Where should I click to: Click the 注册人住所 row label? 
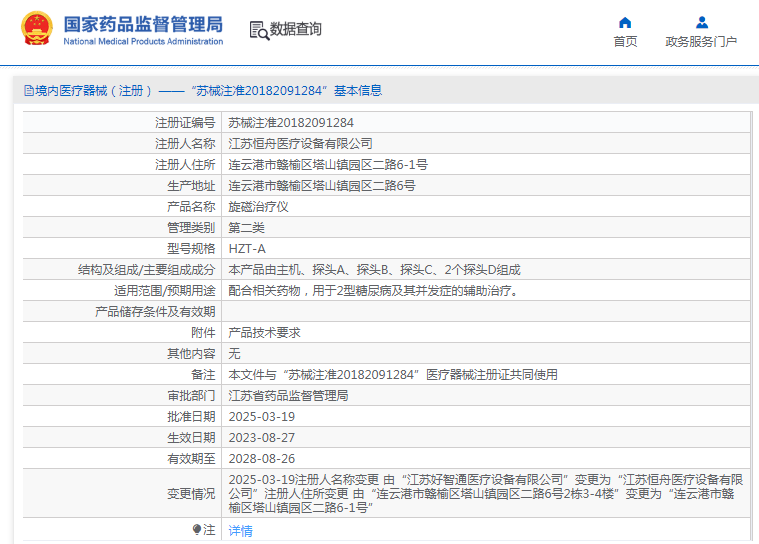click(185, 165)
